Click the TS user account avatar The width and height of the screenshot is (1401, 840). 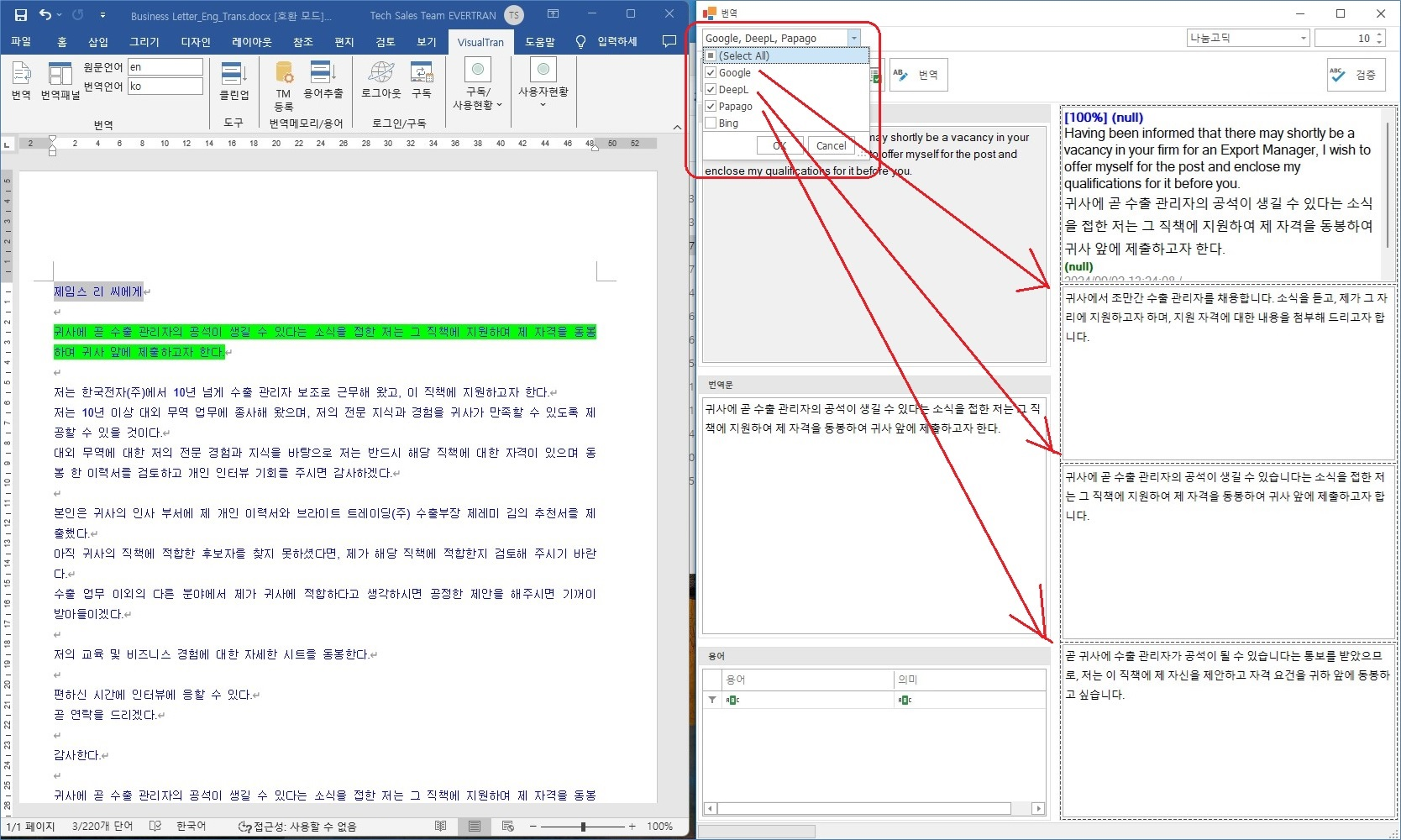point(514,15)
